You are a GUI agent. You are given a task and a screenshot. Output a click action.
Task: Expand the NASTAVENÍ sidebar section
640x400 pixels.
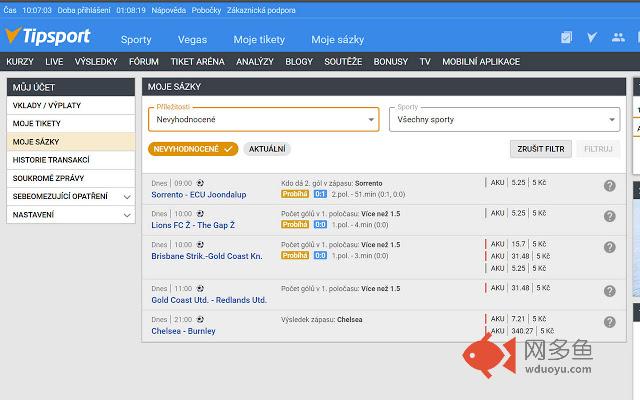(x=71, y=215)
